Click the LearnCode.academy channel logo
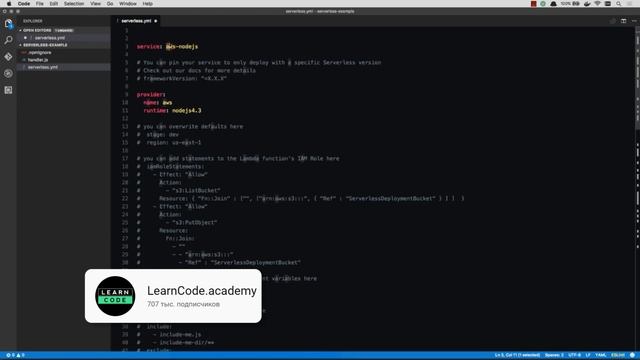Screen dimensions: 640x360 tap(115, 296)
